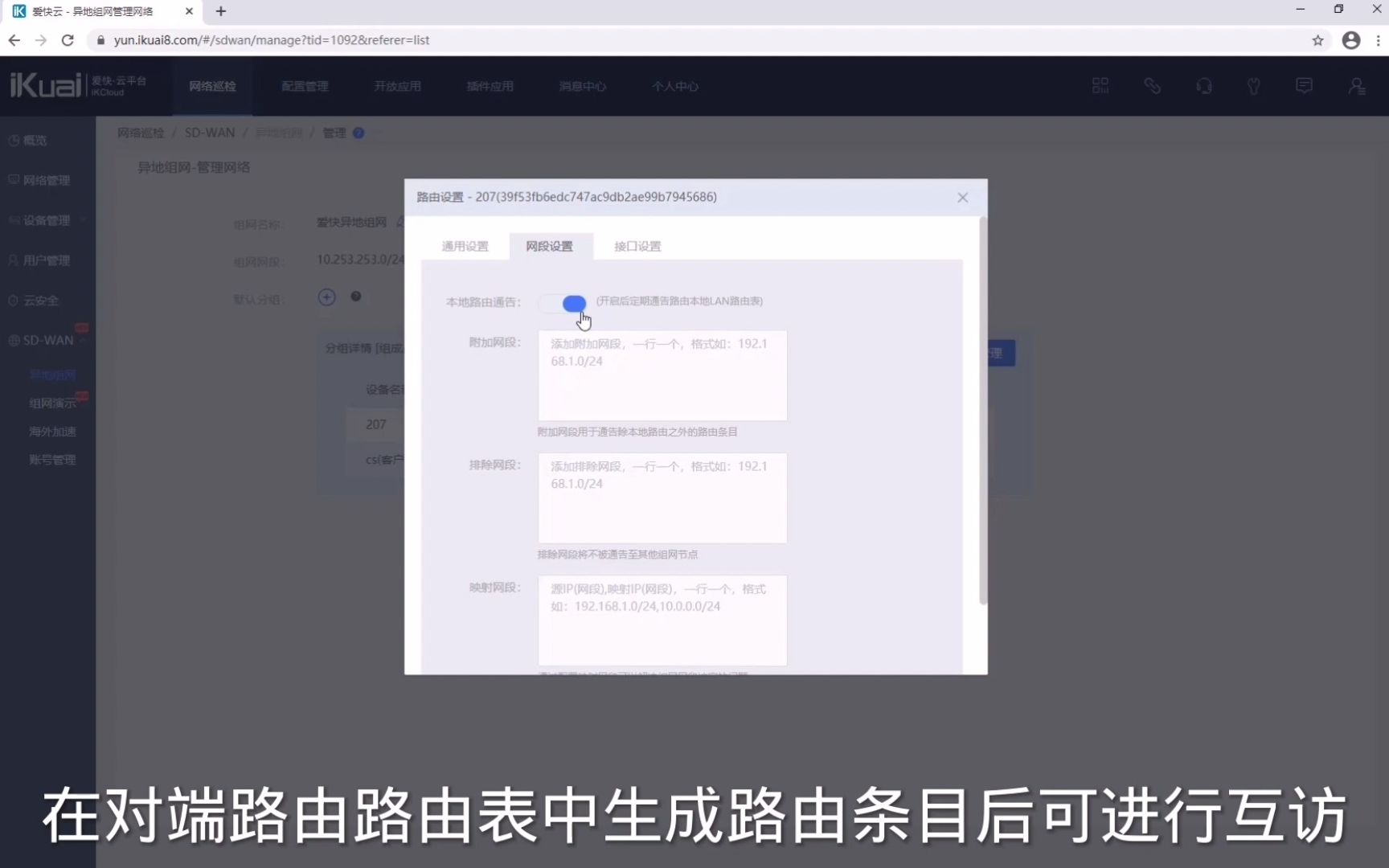The height and width of the screenshot is (868, 1389).
Task: Go back with the browser back arrow
Action: [x=14, y=40]
